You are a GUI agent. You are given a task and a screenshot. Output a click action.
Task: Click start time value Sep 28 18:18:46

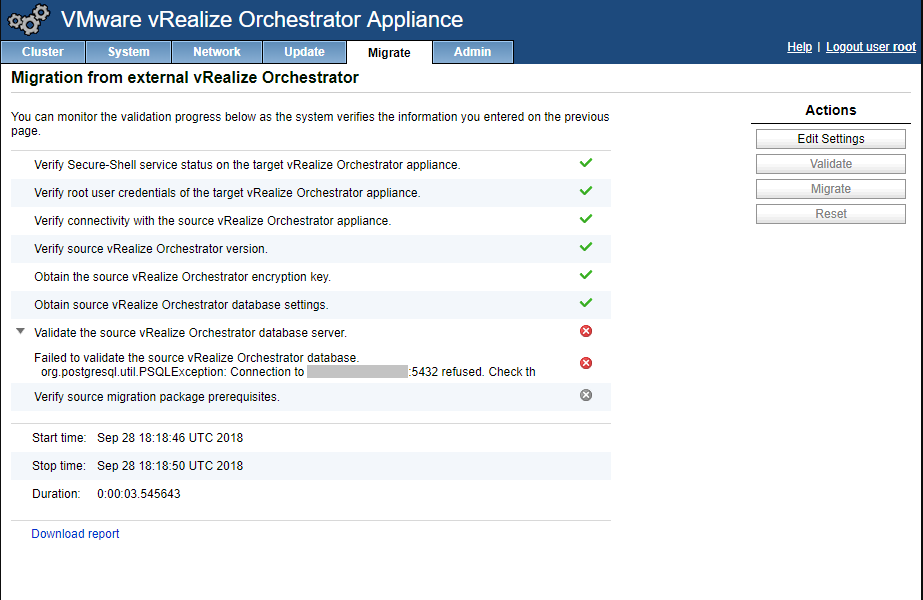click(x=170, y=437)
